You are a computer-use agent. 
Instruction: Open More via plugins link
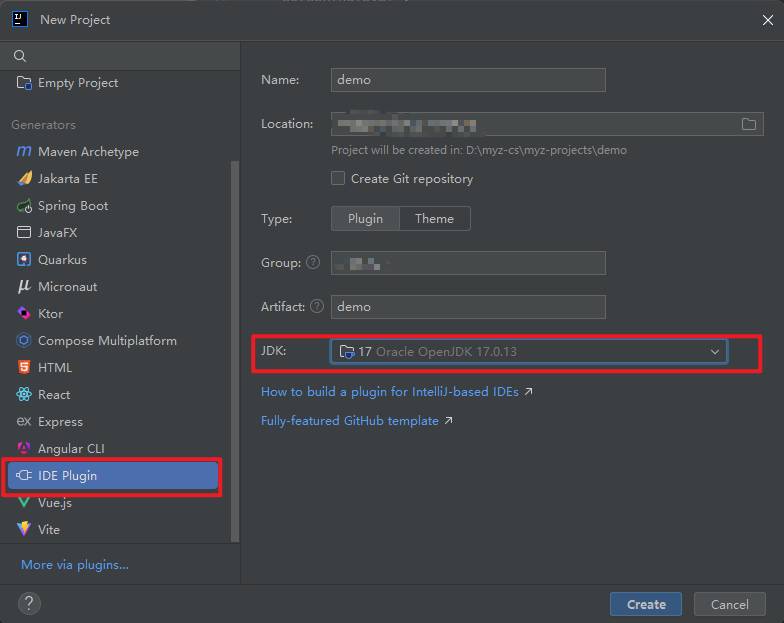coord(75,564)
